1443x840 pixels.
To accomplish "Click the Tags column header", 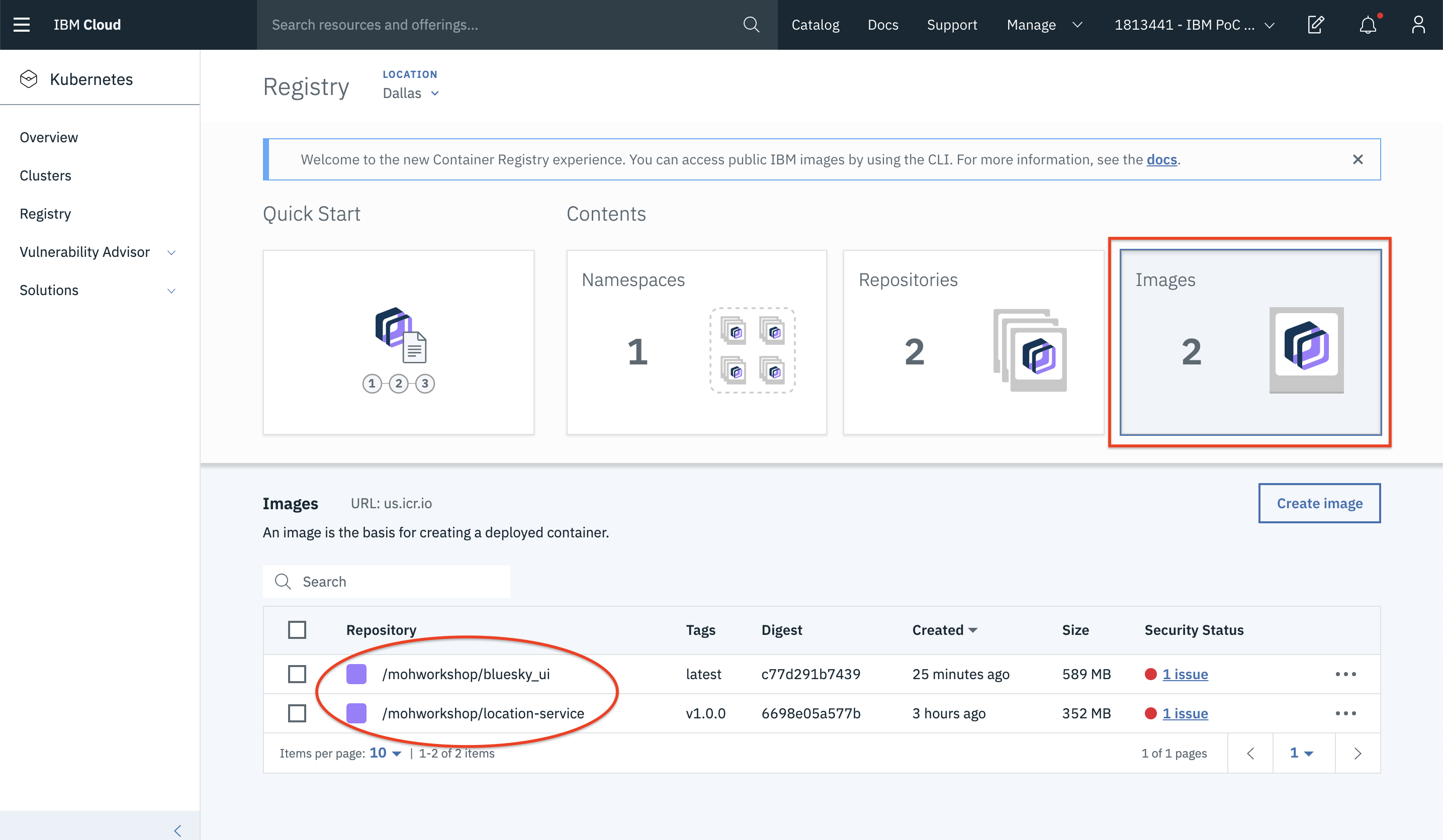I will (700, 630).
